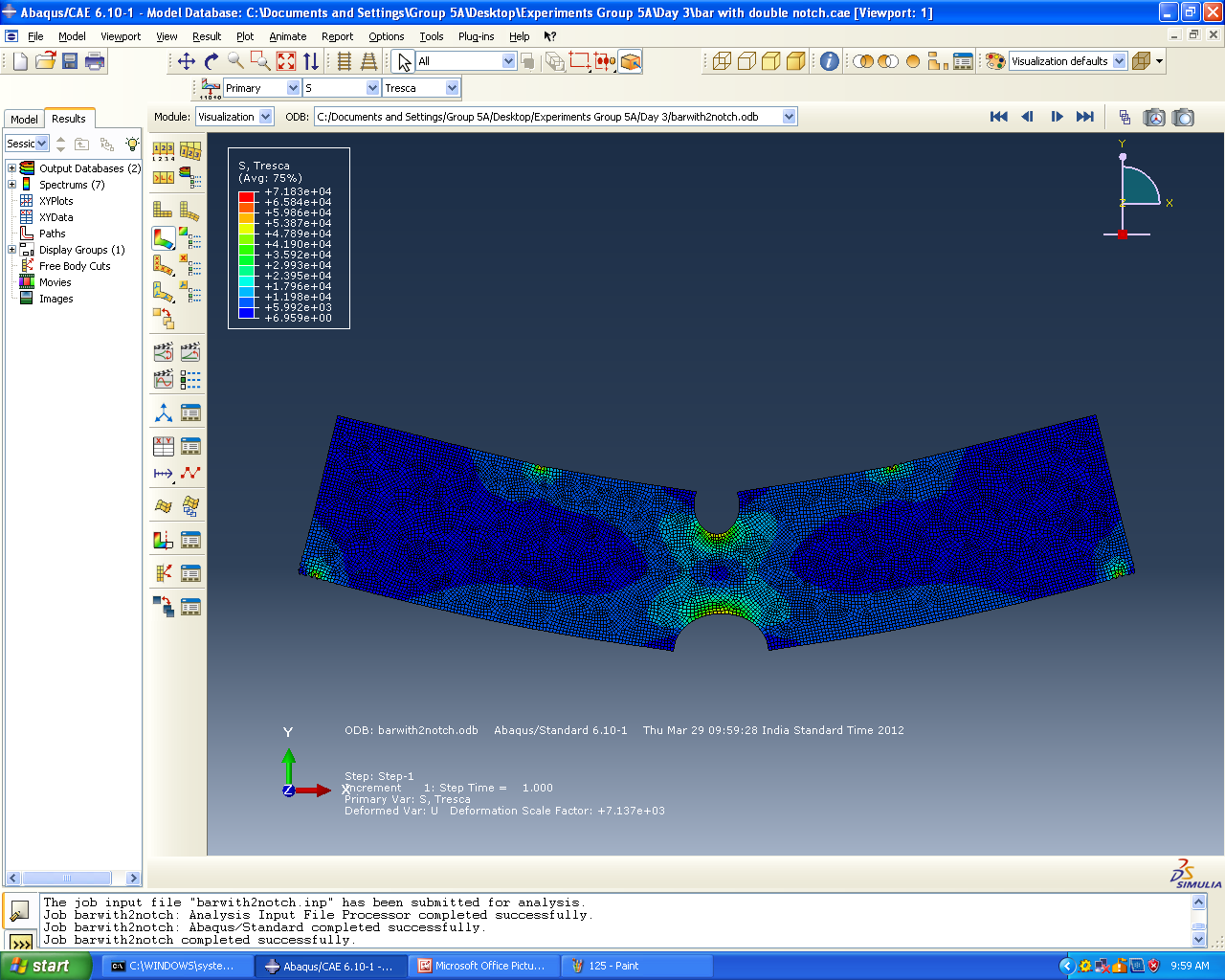The width and height of the screenshot is (1225, 980).
Task: Open the Plug-ins menu
Action: coord(477,36)
